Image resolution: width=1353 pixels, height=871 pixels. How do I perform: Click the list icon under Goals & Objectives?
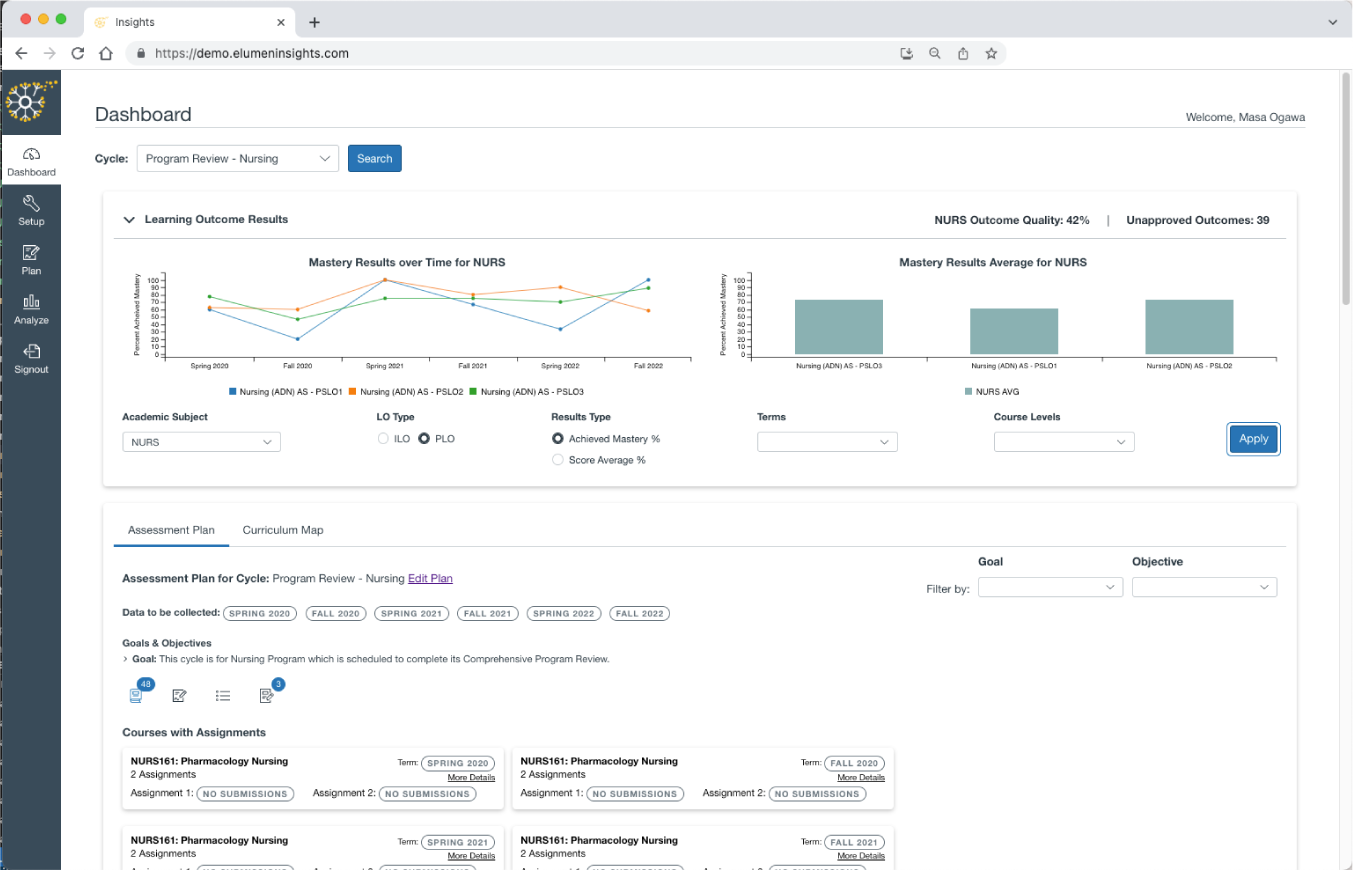click(x=223, y=695)
